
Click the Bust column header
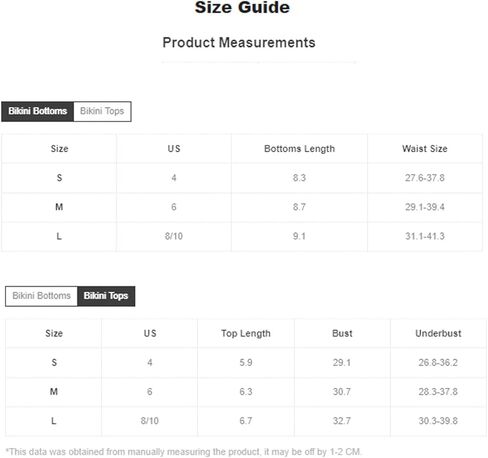click(342, 333)
